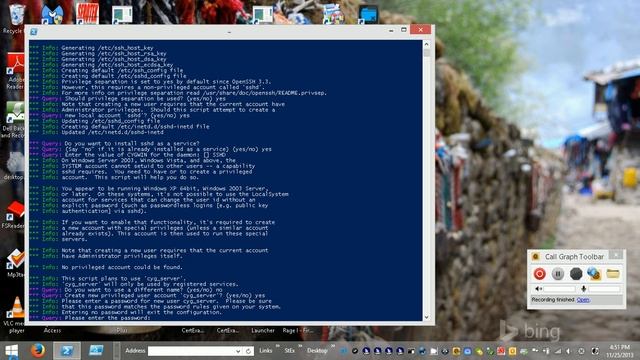Stop recording in Call Graph Toolbar
This screenshot has width=640, height=360.
coord(576,274)
